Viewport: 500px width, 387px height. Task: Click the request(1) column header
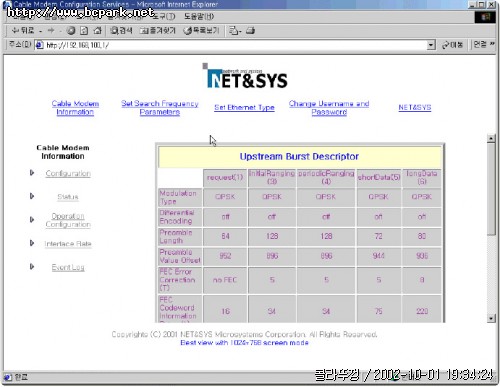pyautogui.click(x=225, y=178)
